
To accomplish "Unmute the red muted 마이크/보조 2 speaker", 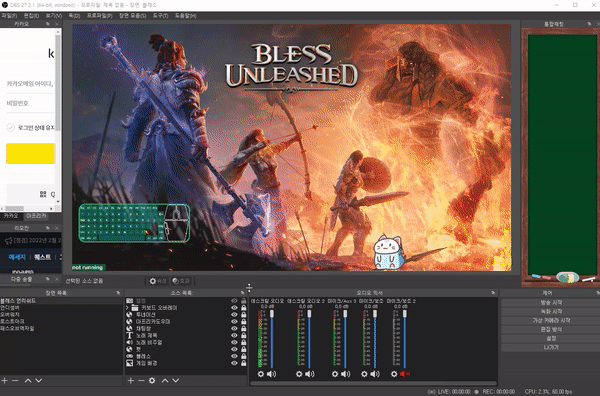I will pos(405,374).
